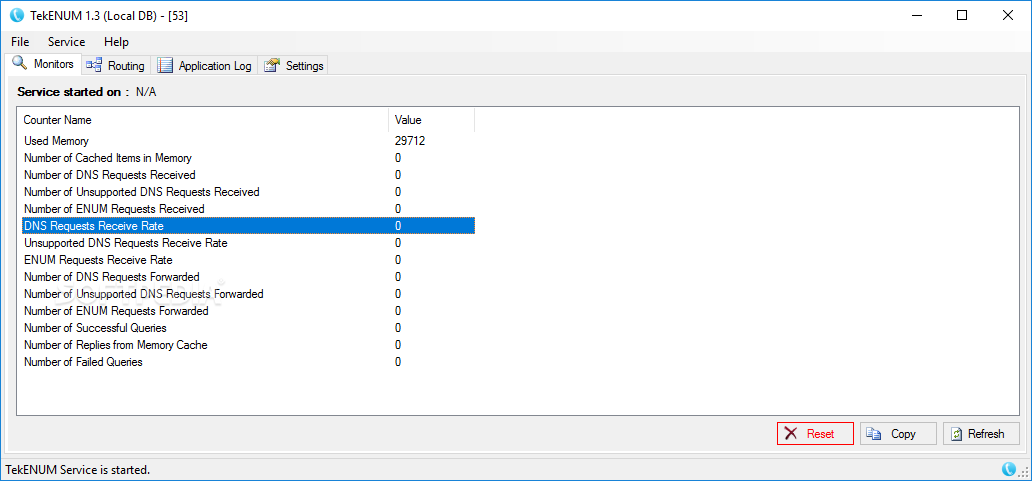Select Number of Successful Queries row

[x=249, y=328]
